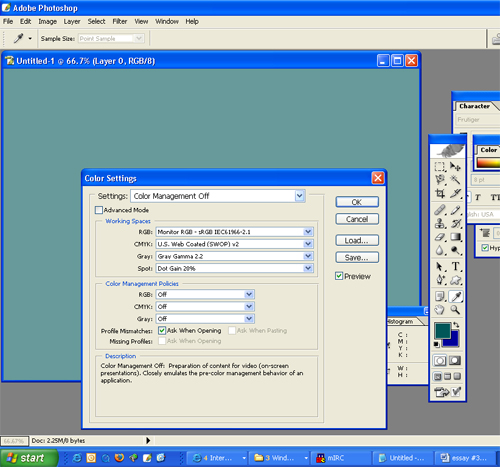Open the Windows start menu
Viewport: 500px width, 467px height.
point(29,458)
